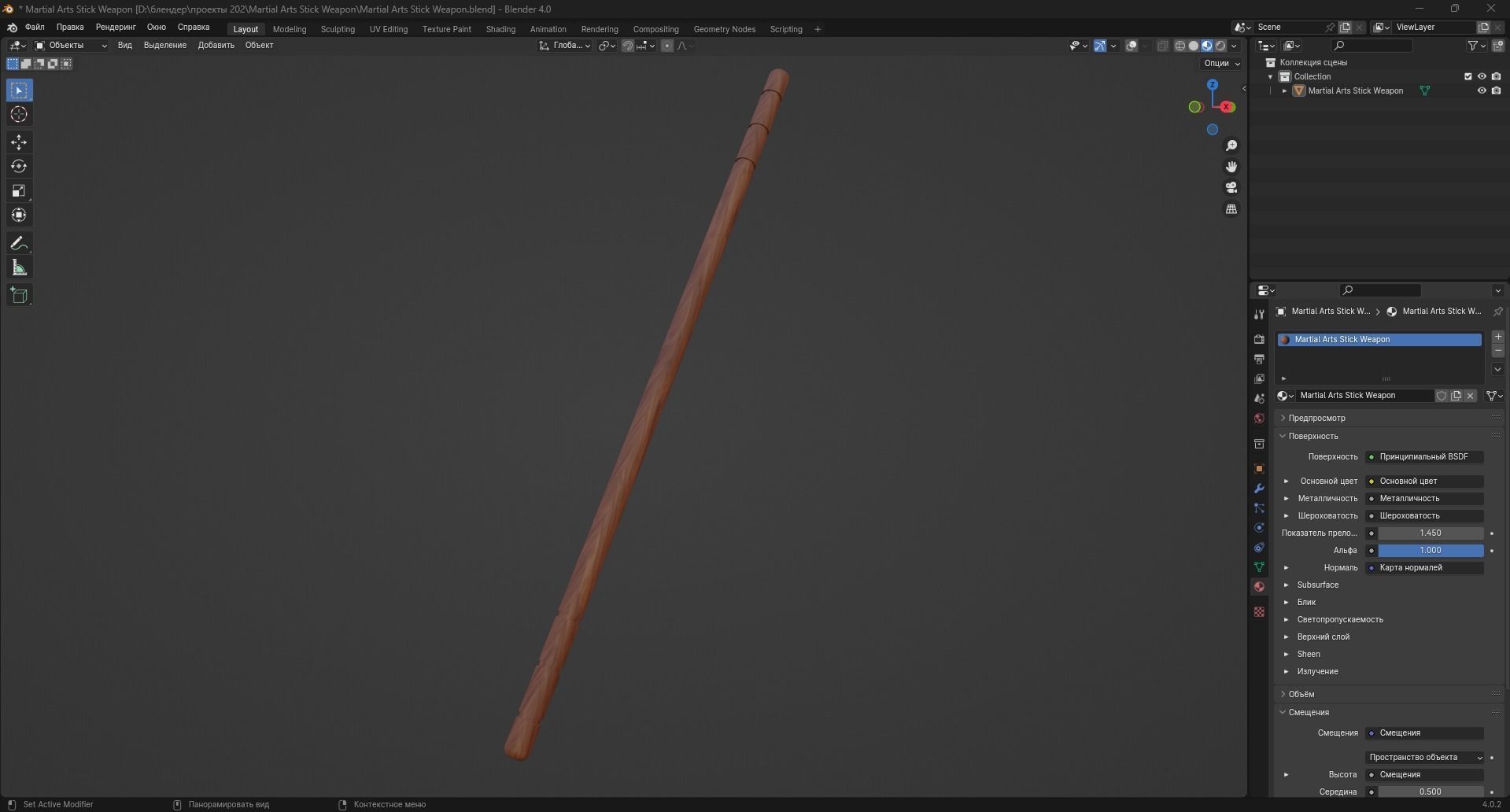Image resolution: width=1510 pixels, height=812 pixels.
Task: Open the Modifiers wrench properties tab
Action: tap(1259, 488)
